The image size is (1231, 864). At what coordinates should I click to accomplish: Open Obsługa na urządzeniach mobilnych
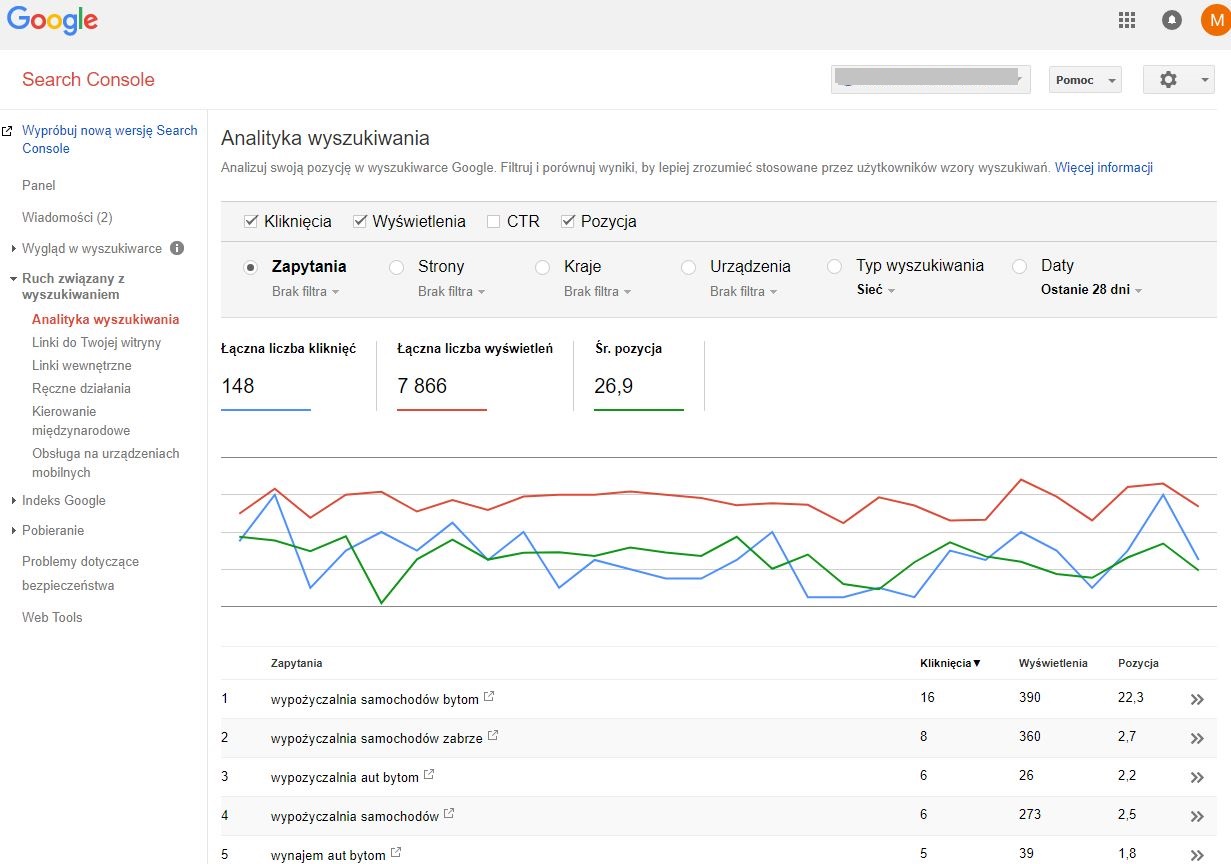(106, 462)
